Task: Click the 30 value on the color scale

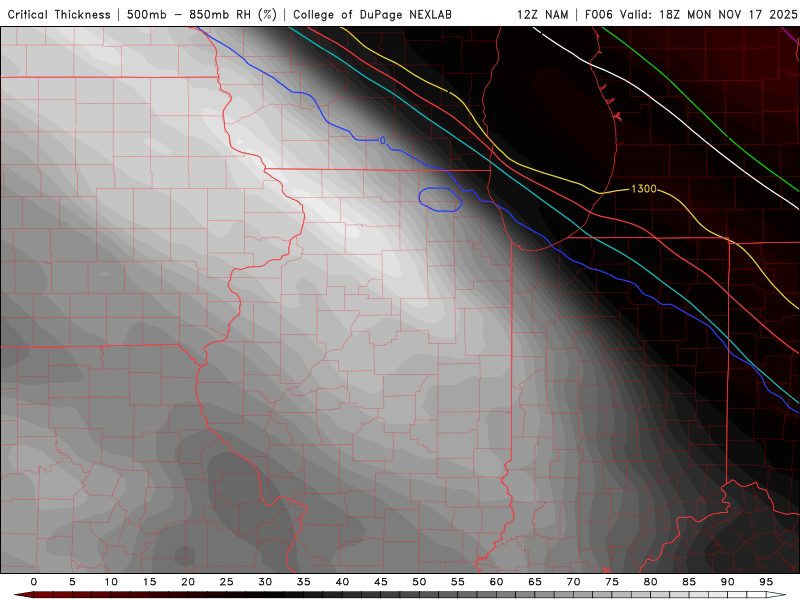Action: [x=265, y=582]
